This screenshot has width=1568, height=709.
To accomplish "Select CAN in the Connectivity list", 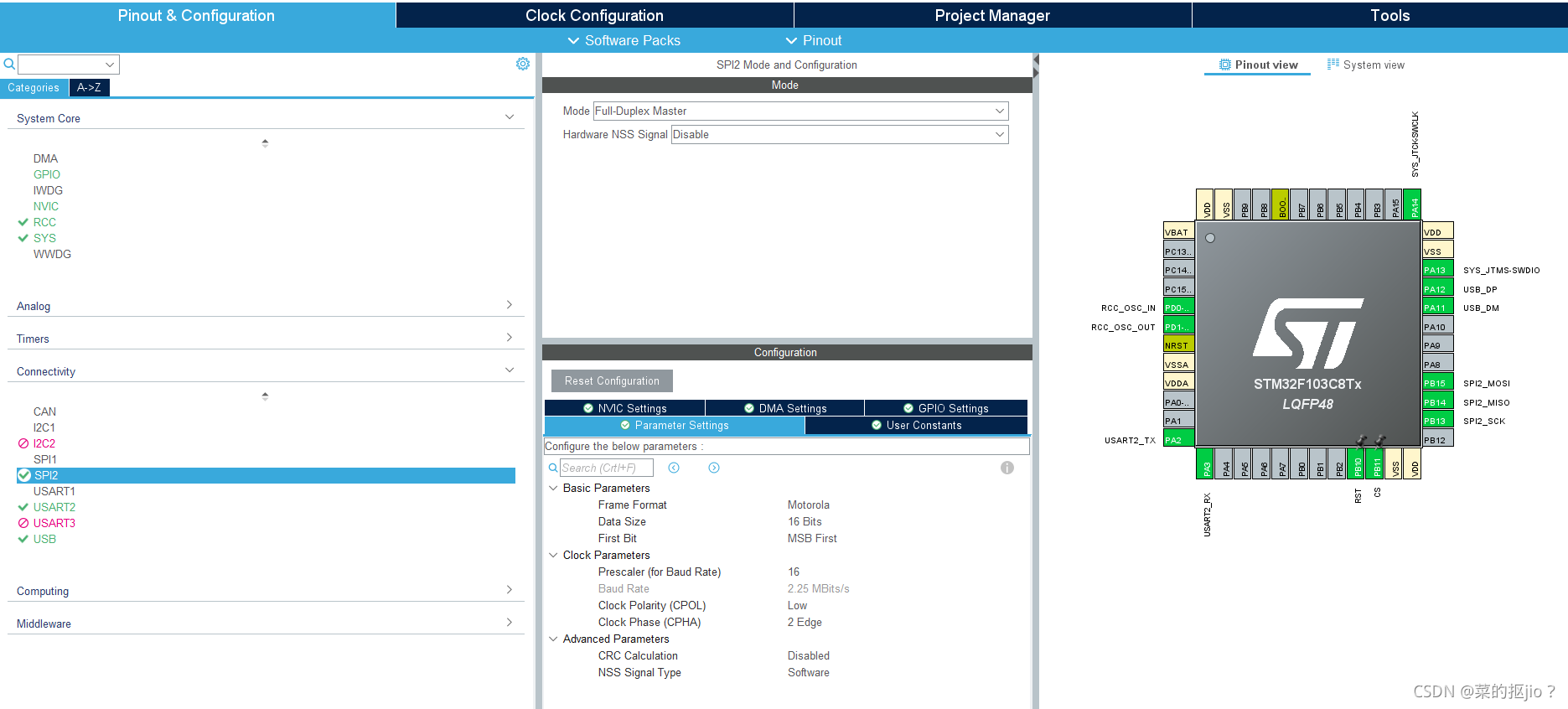I will tap(44, 411).
